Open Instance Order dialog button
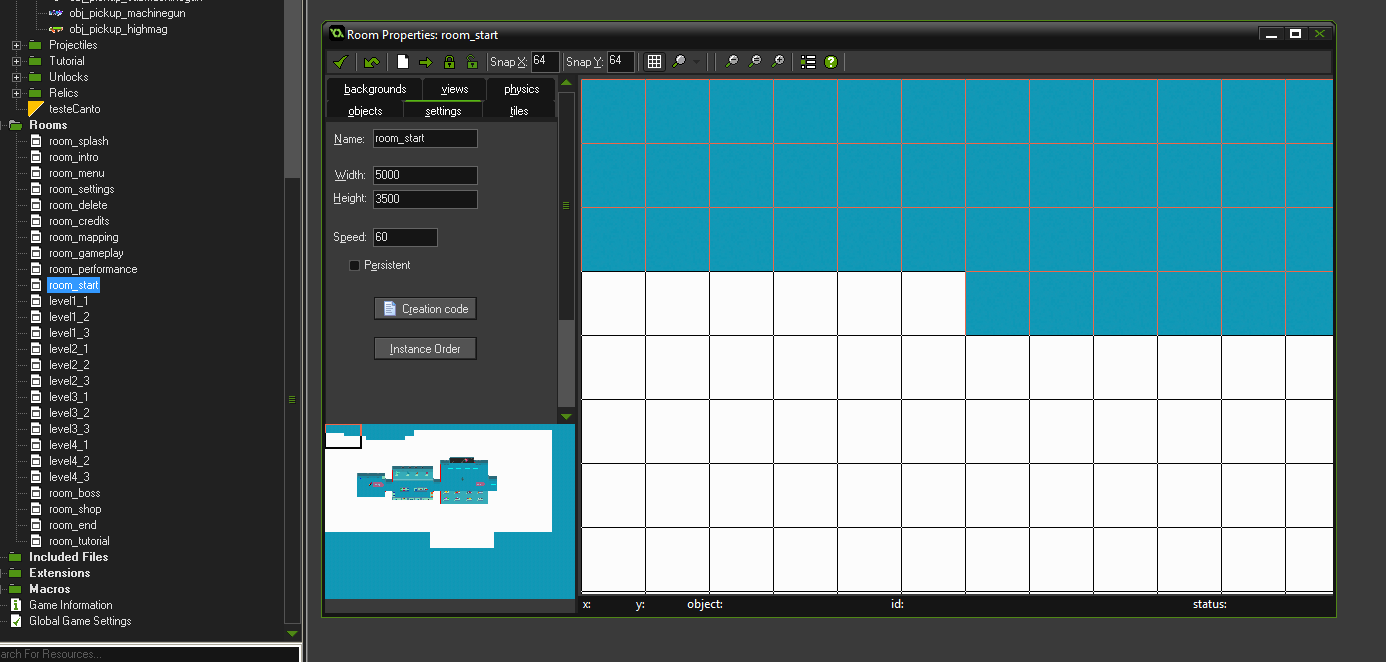The width and height of the screenshot is (1386, 662). (425, 349)
